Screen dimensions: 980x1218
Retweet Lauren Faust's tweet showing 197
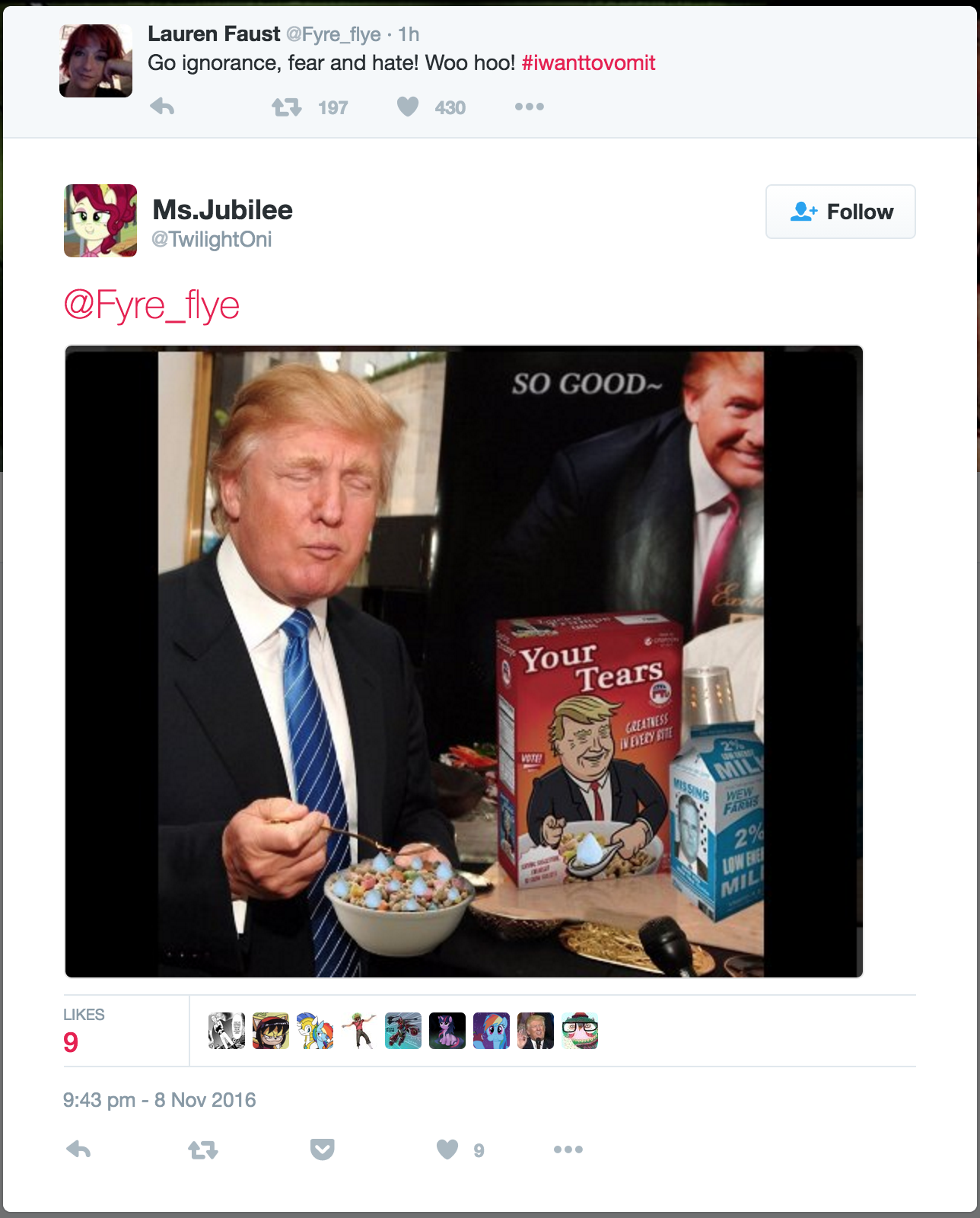tap(287, 107)
